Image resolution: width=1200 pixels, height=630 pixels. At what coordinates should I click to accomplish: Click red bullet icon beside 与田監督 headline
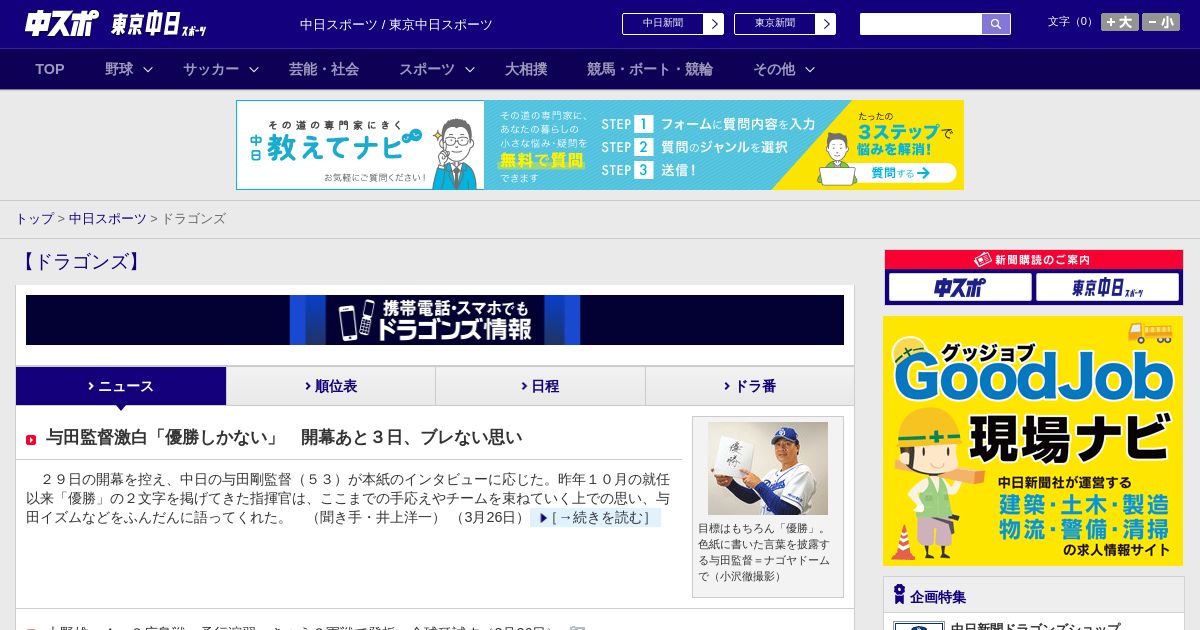pyautogui.click(x=31, y=440)
